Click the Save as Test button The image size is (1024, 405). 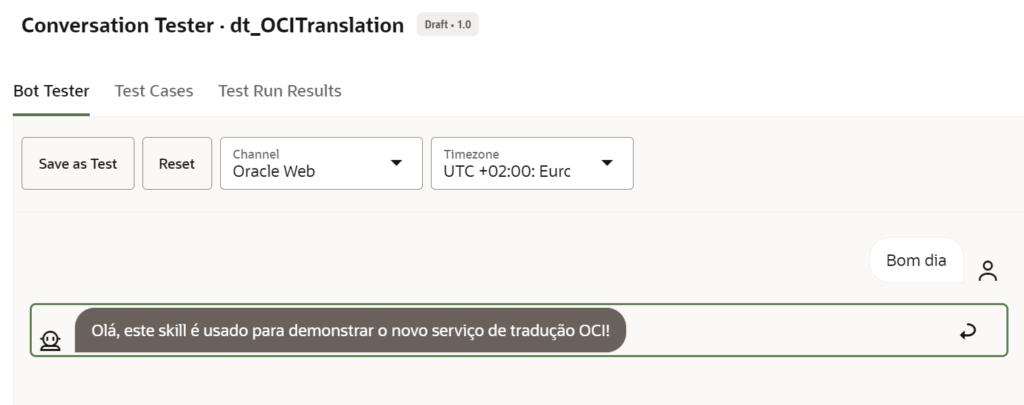[78, 164]
